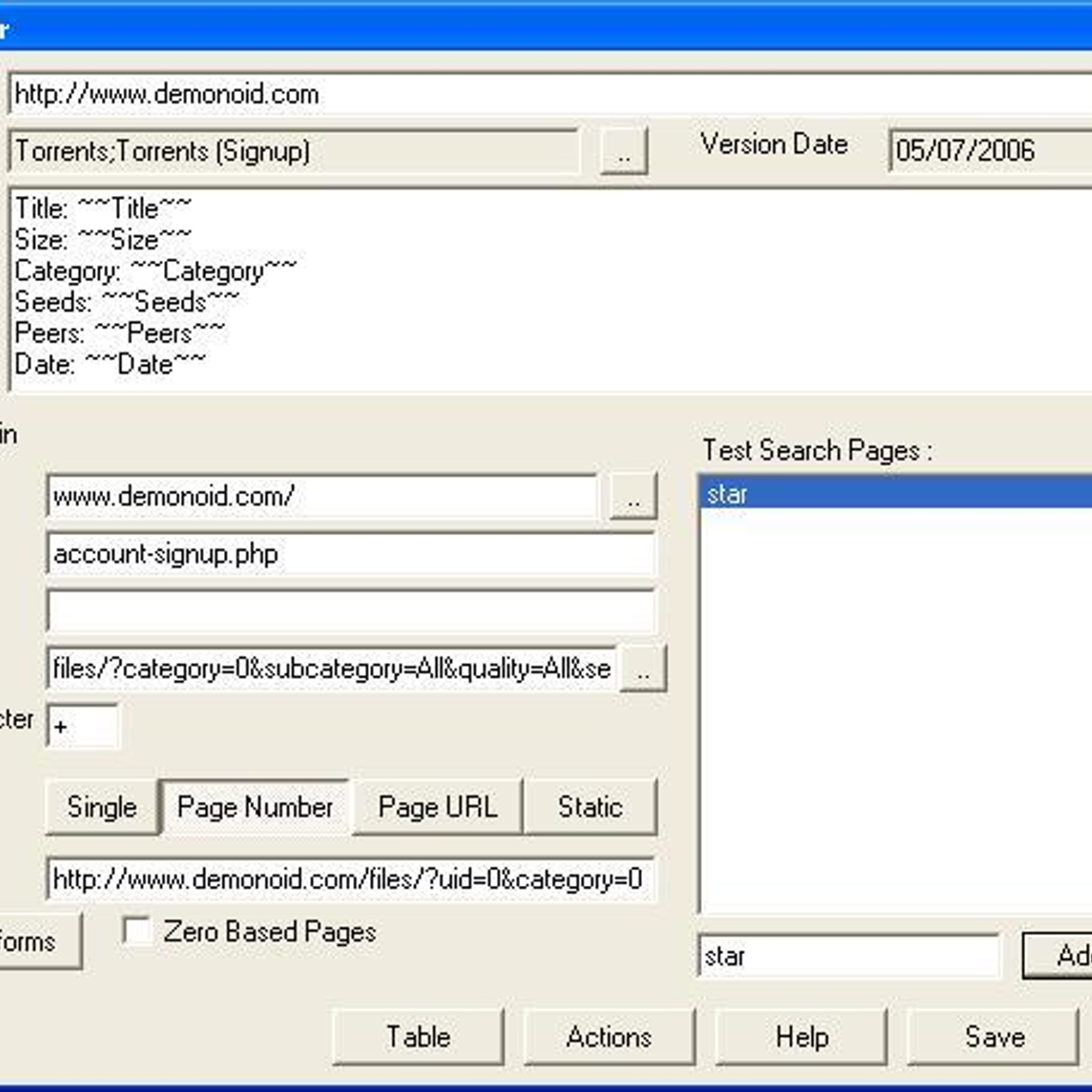
Task: Save the search engine settings
Action: [994, 1037]
